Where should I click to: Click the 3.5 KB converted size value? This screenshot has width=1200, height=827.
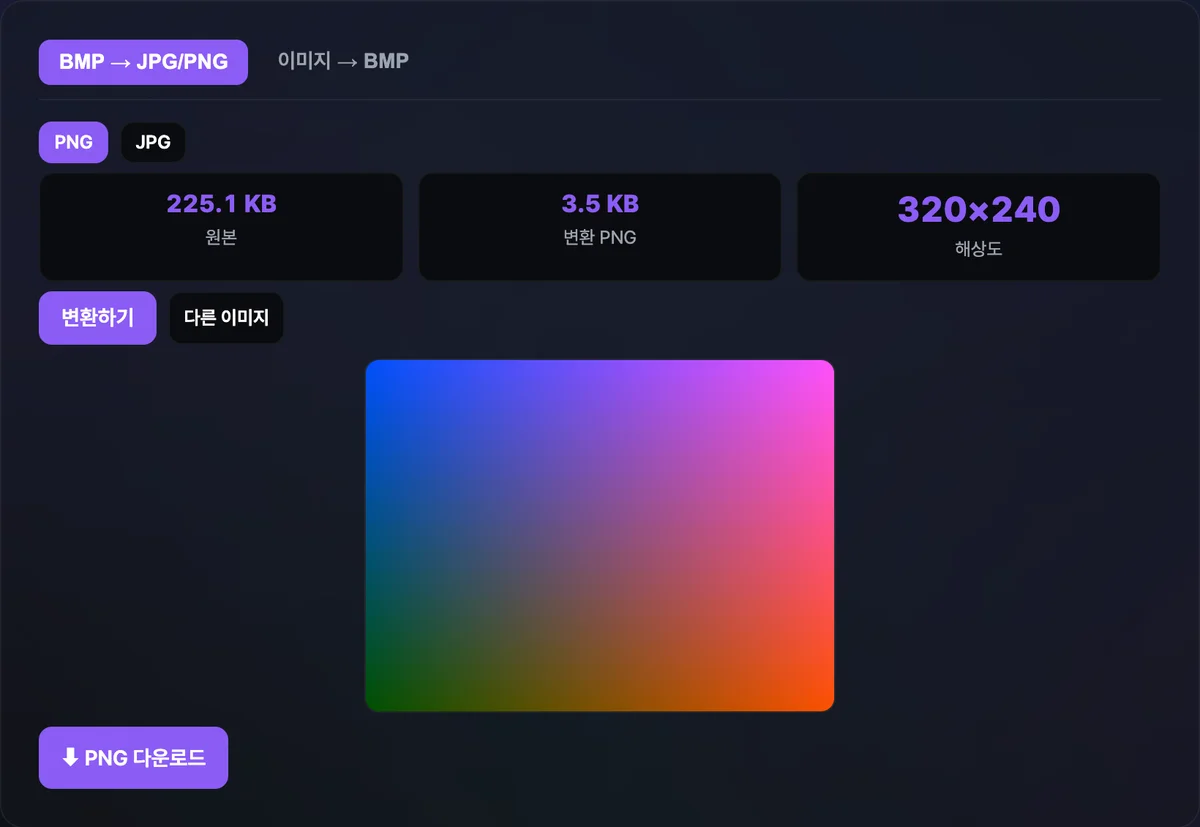click(x=600, y=204)
